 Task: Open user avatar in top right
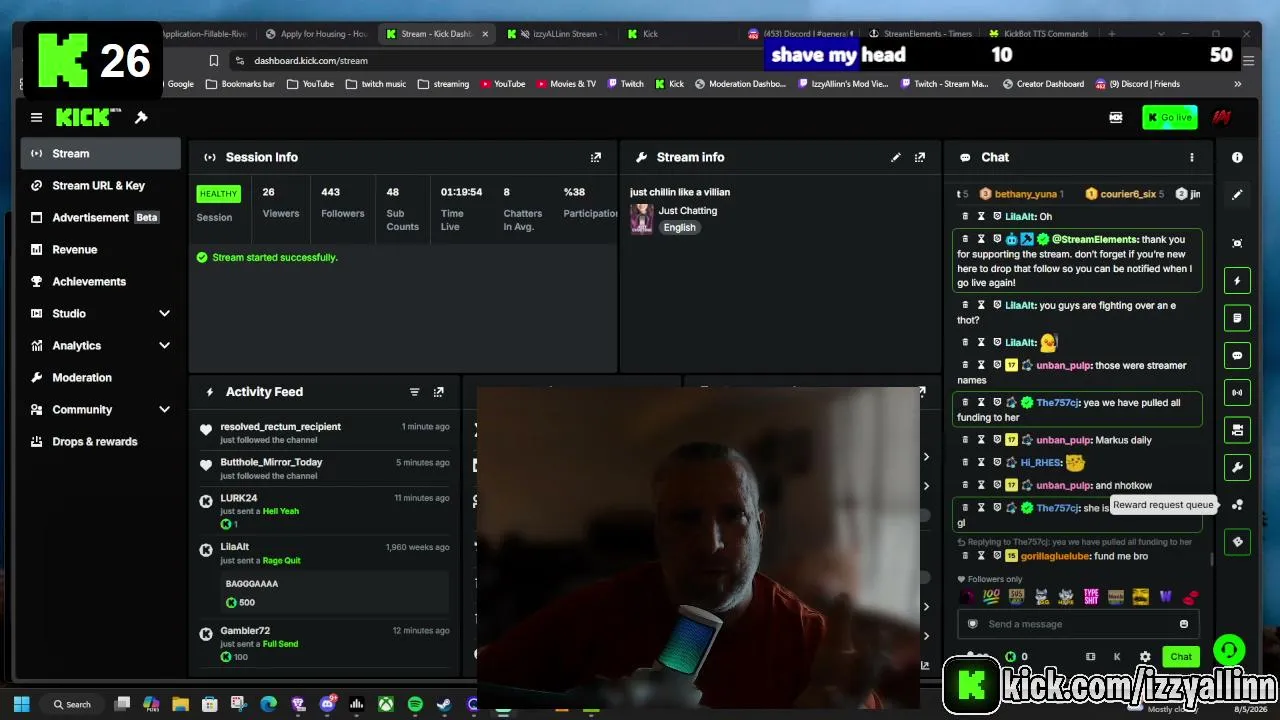coord(1221,118)
